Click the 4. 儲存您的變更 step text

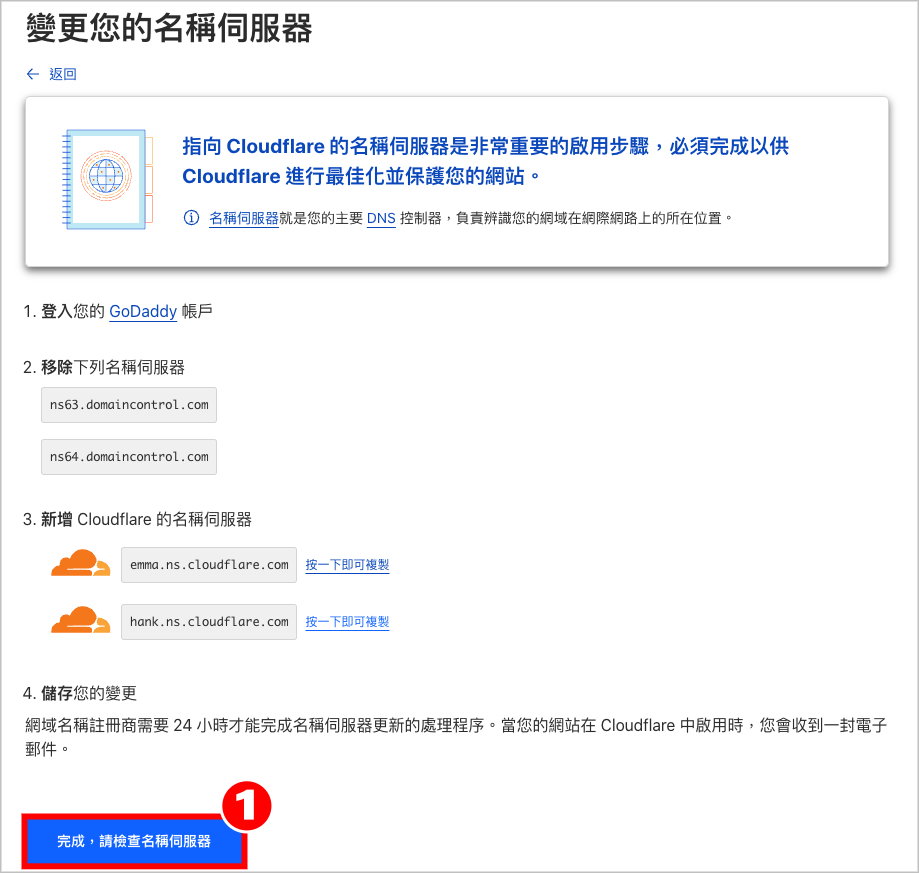point(80,693)
